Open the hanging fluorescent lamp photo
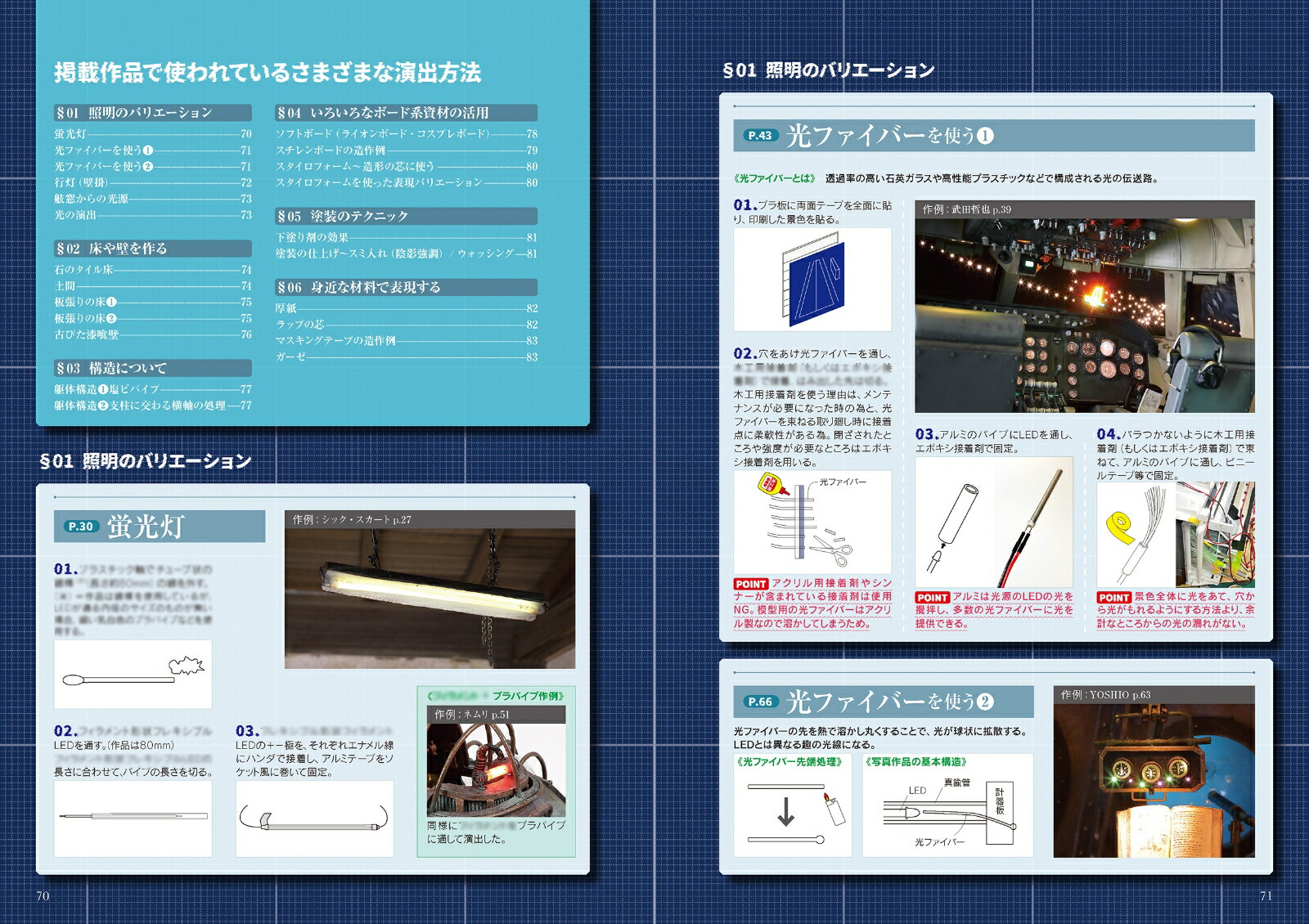 click(430, 597)
